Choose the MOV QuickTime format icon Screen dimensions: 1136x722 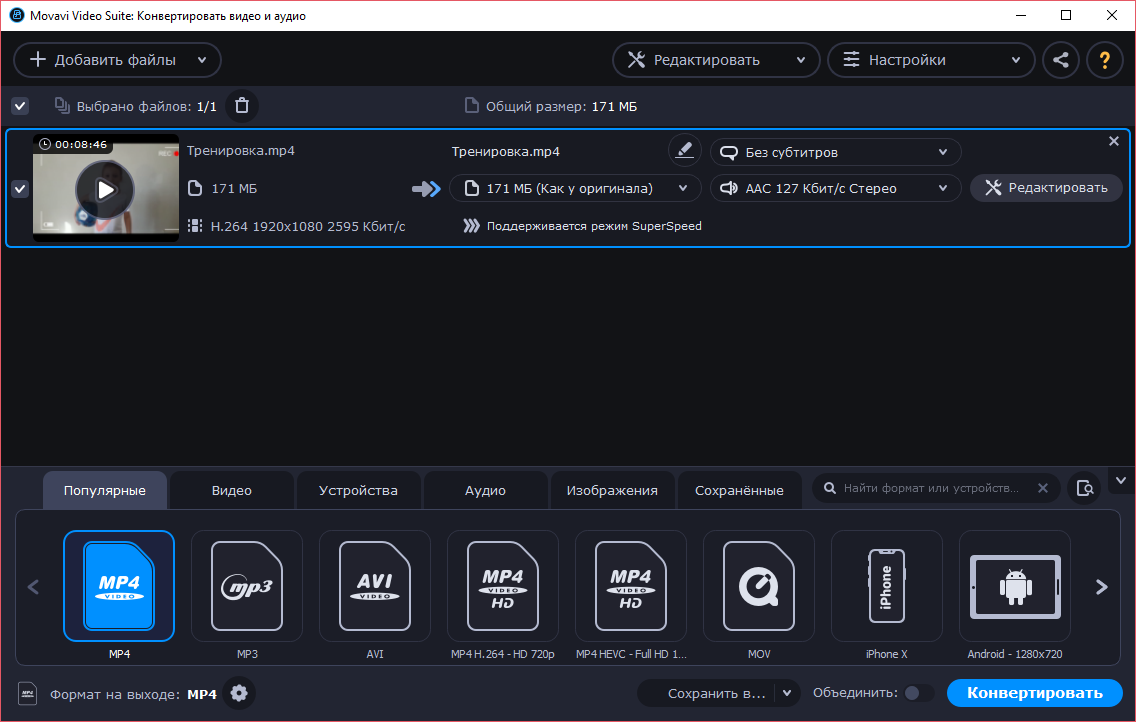[x=758, y=586]
